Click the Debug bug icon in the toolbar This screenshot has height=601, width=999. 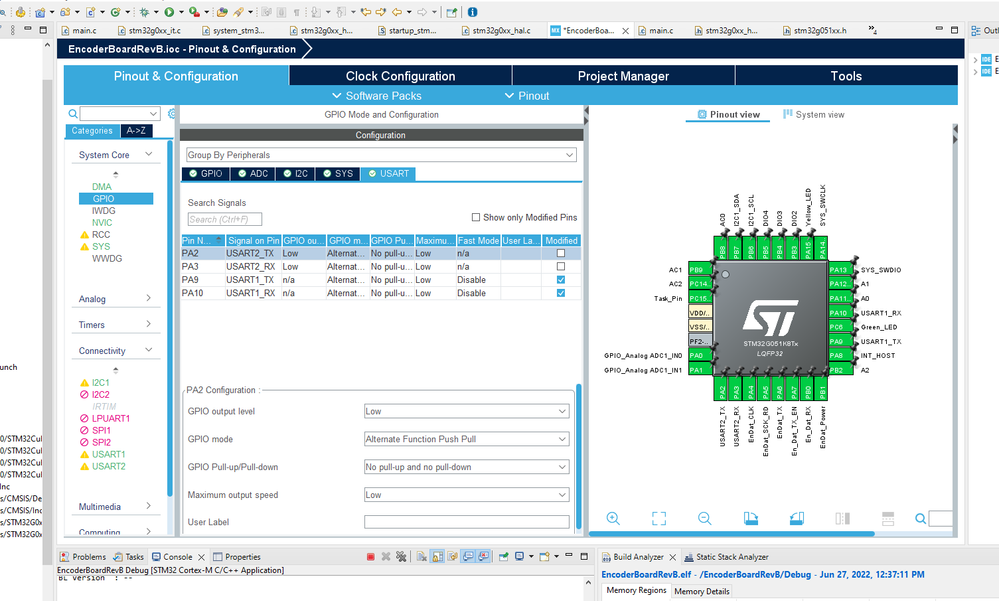pyautogui.click(x=145, y=12)
